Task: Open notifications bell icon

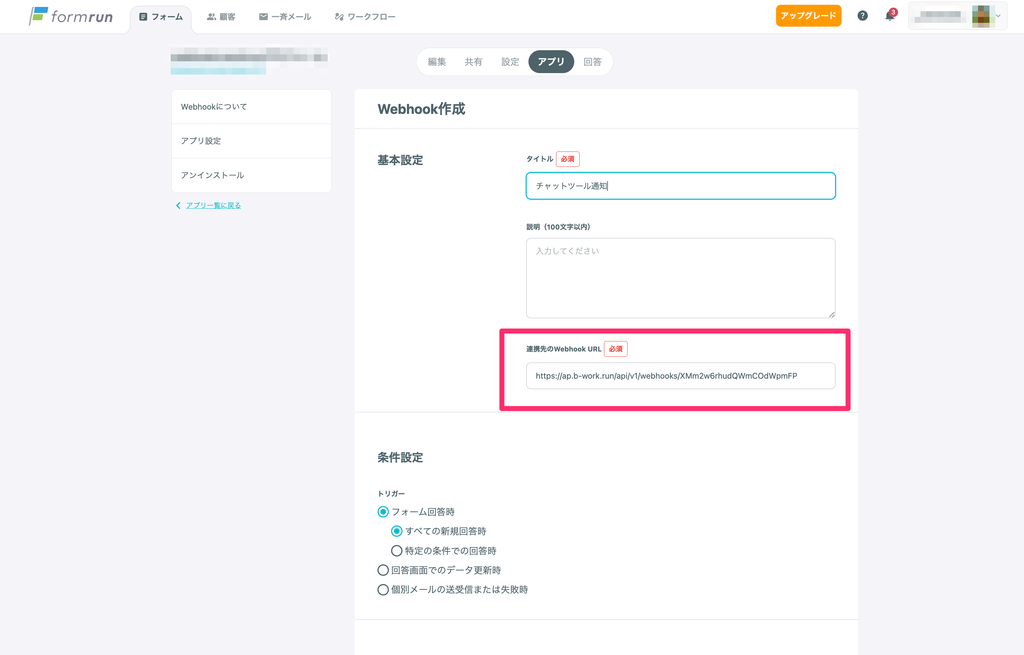Action: (x=889, y=16)
